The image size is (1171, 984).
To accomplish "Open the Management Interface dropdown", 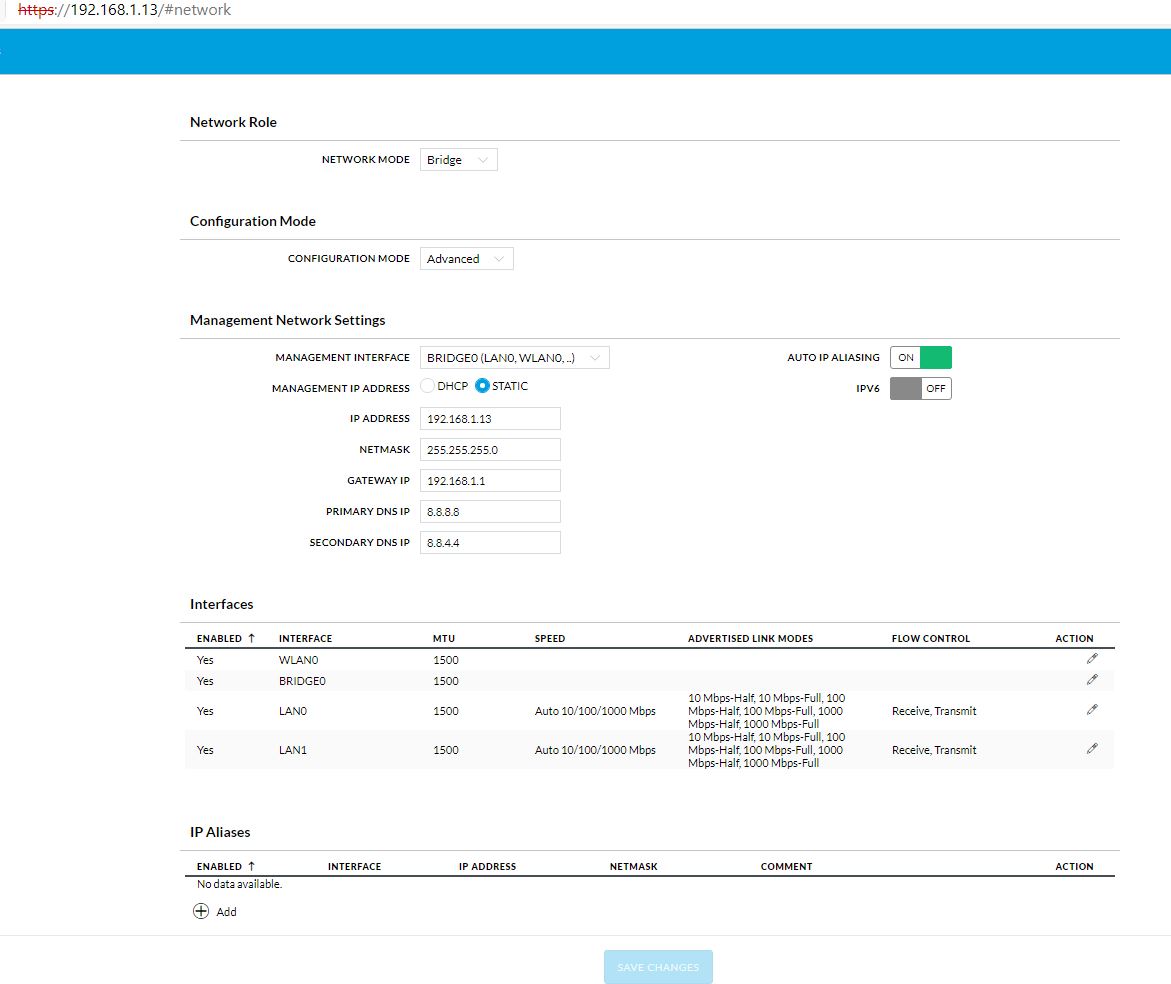I will (515, 358).
